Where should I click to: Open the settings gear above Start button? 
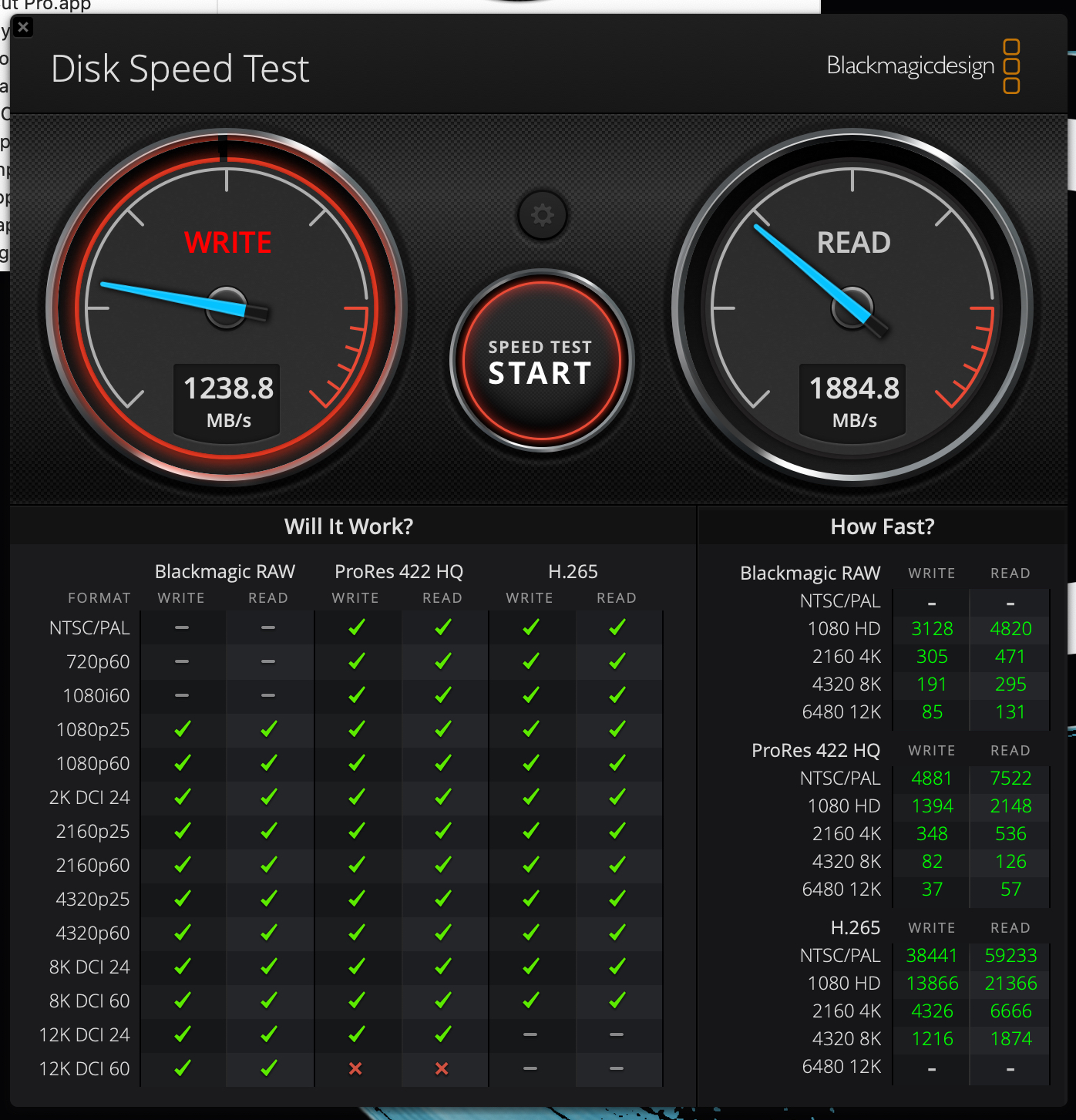543,215
